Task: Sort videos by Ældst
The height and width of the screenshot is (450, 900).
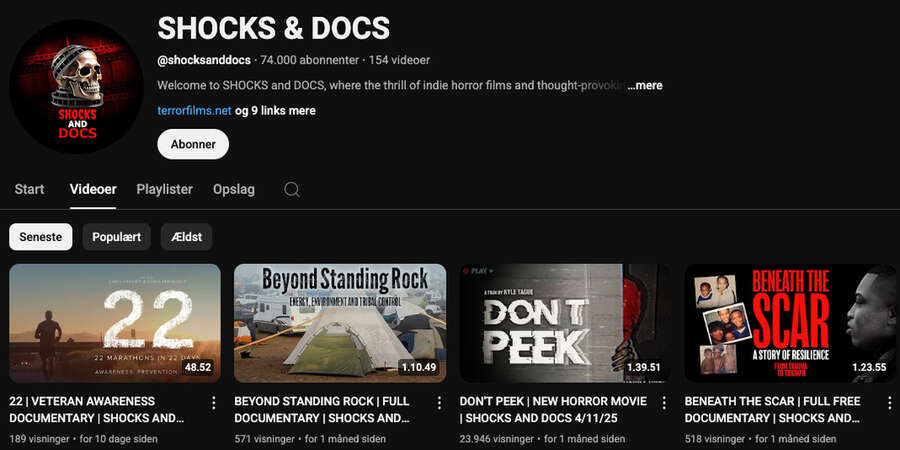Action: pos(187,237)
